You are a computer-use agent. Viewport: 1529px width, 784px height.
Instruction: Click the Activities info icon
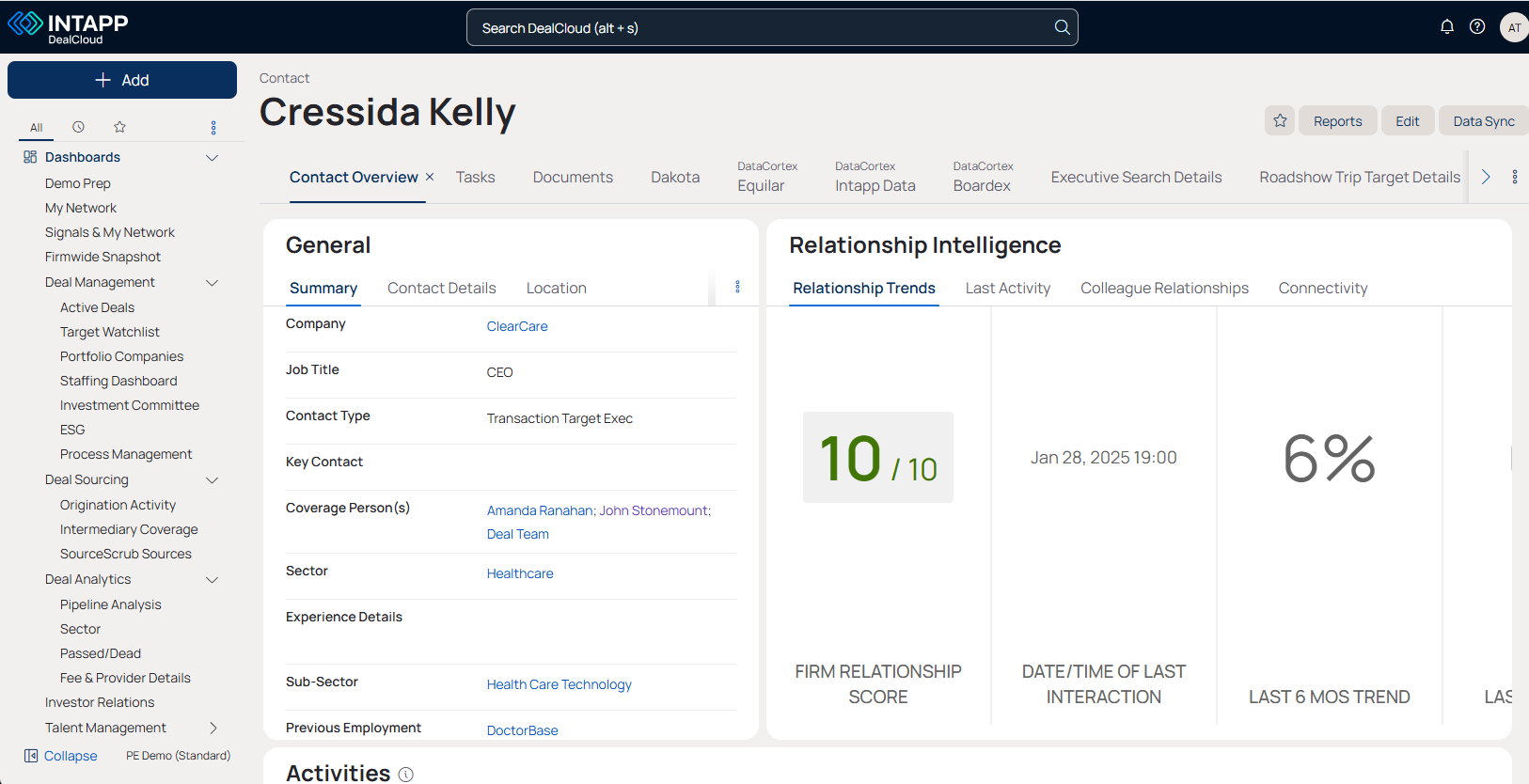coord(406,774)
